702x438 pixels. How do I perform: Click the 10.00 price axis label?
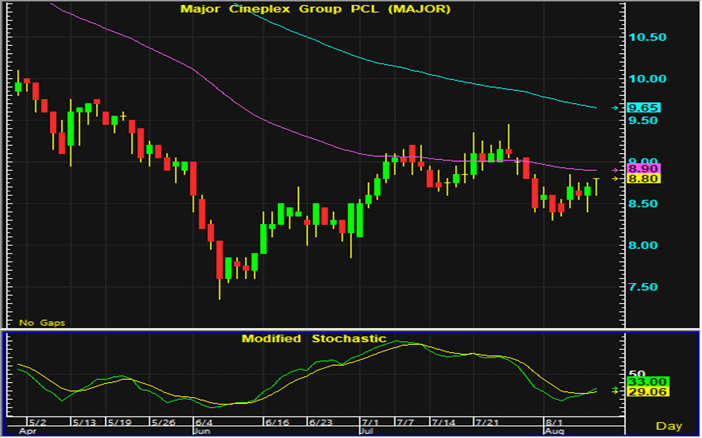point(649,79)
